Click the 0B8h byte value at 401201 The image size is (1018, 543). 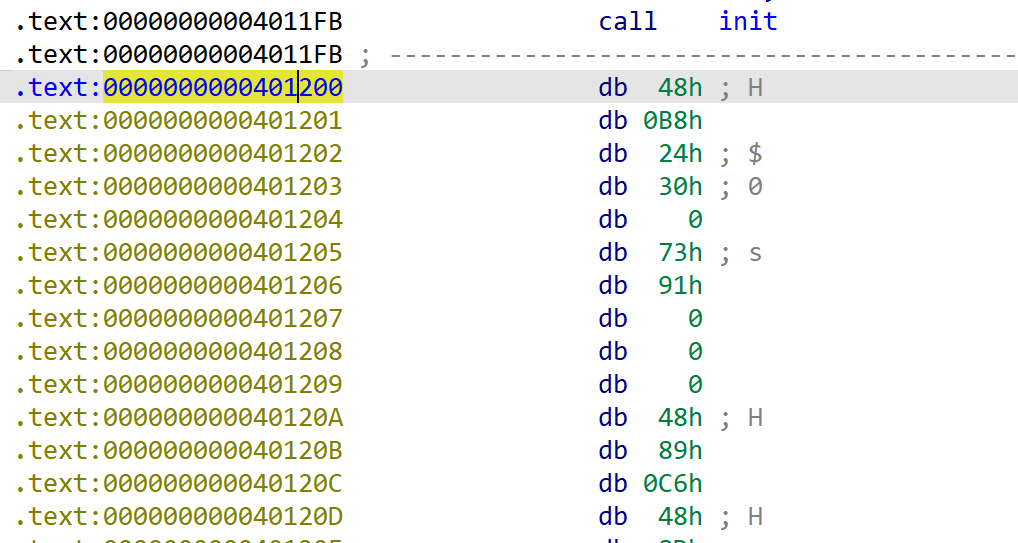pos(673,121)
